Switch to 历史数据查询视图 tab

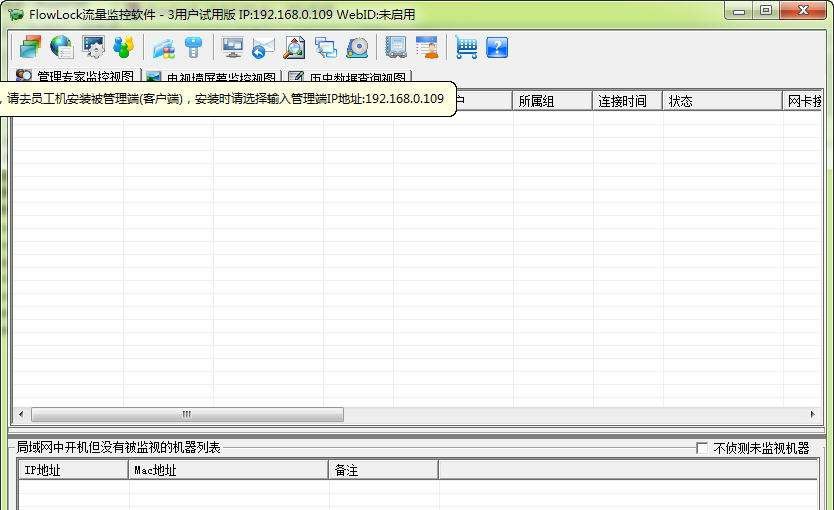point(348,76)
